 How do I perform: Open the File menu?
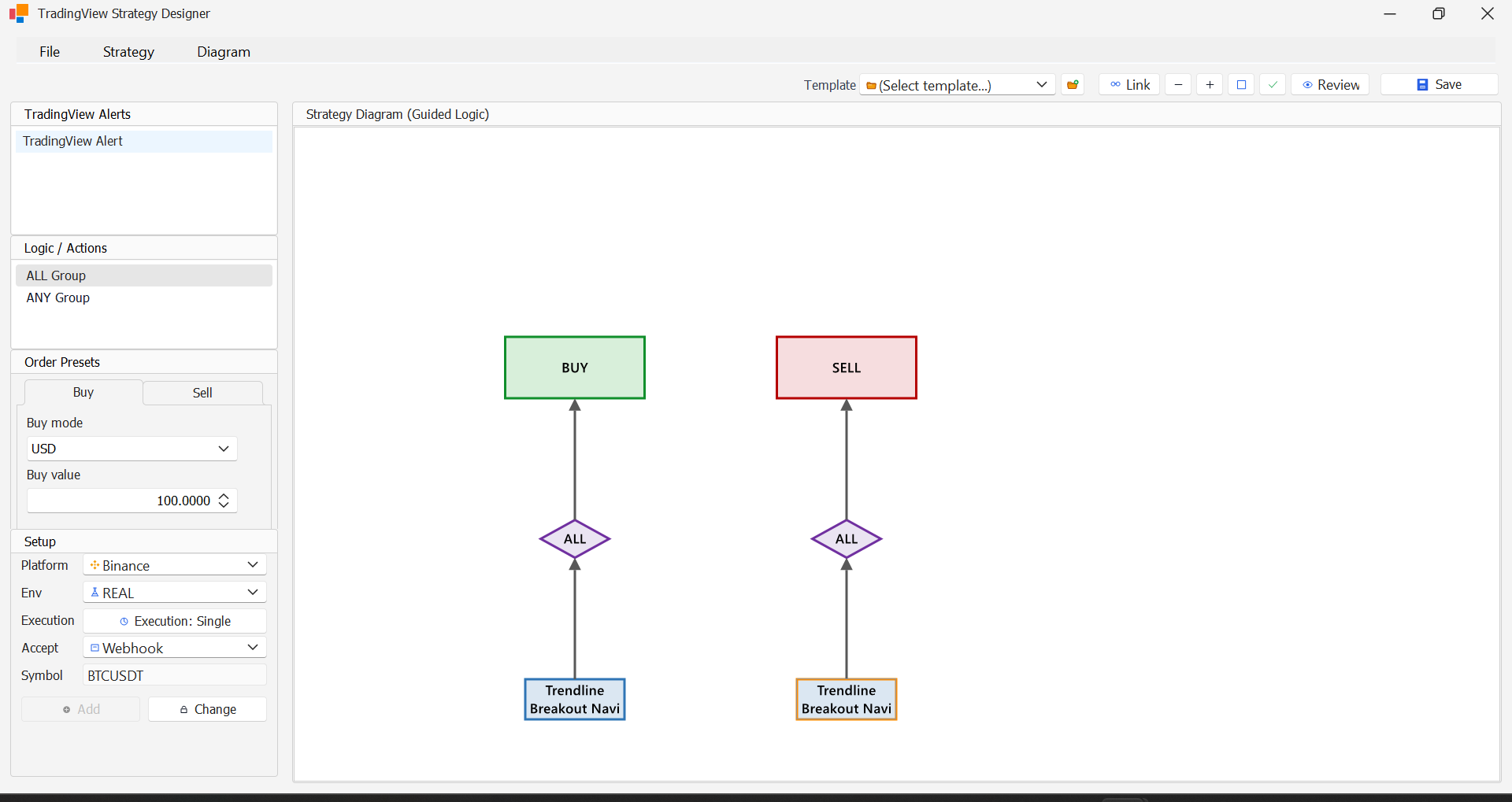tap(50, 52)
